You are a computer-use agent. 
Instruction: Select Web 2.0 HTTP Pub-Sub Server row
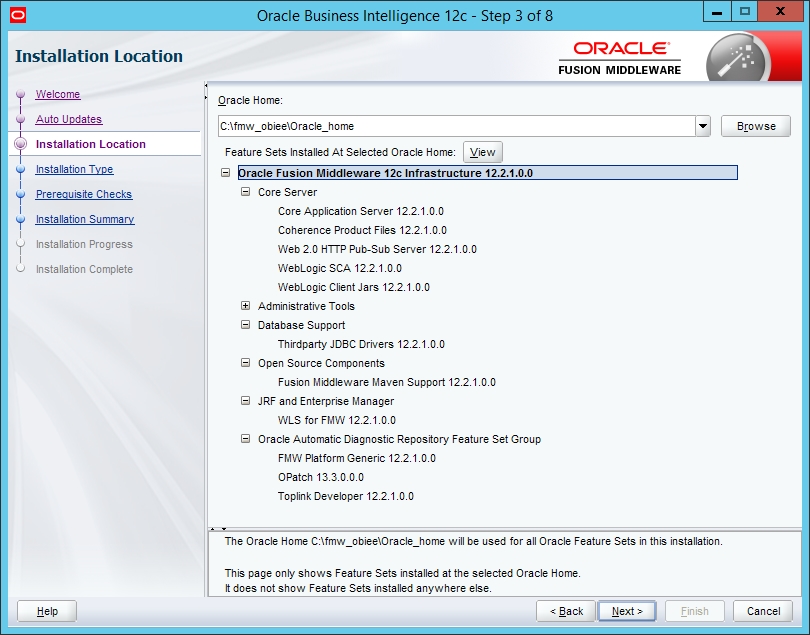point(377,249)
